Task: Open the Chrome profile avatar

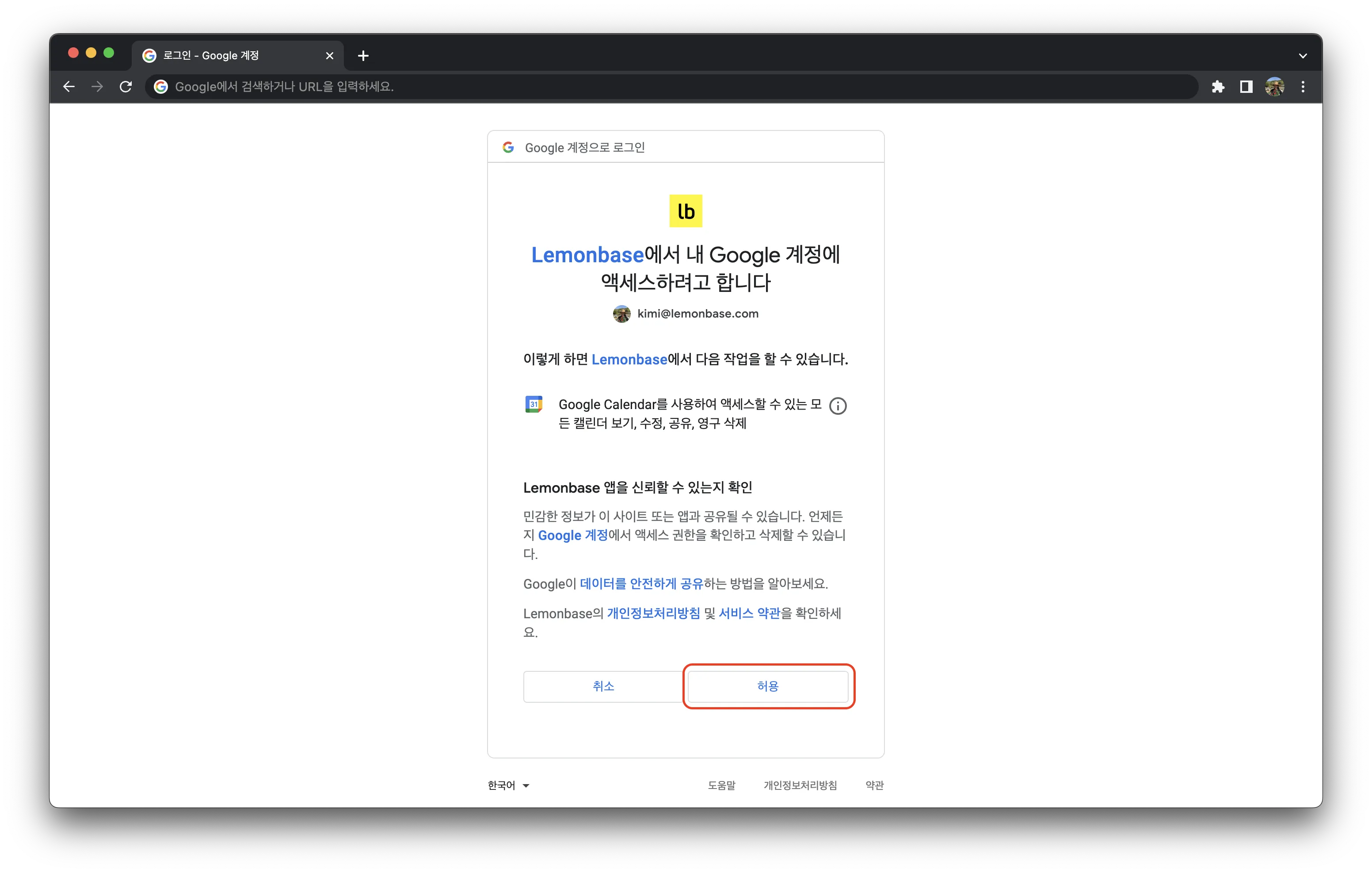Action: [x=1275, y=87]
